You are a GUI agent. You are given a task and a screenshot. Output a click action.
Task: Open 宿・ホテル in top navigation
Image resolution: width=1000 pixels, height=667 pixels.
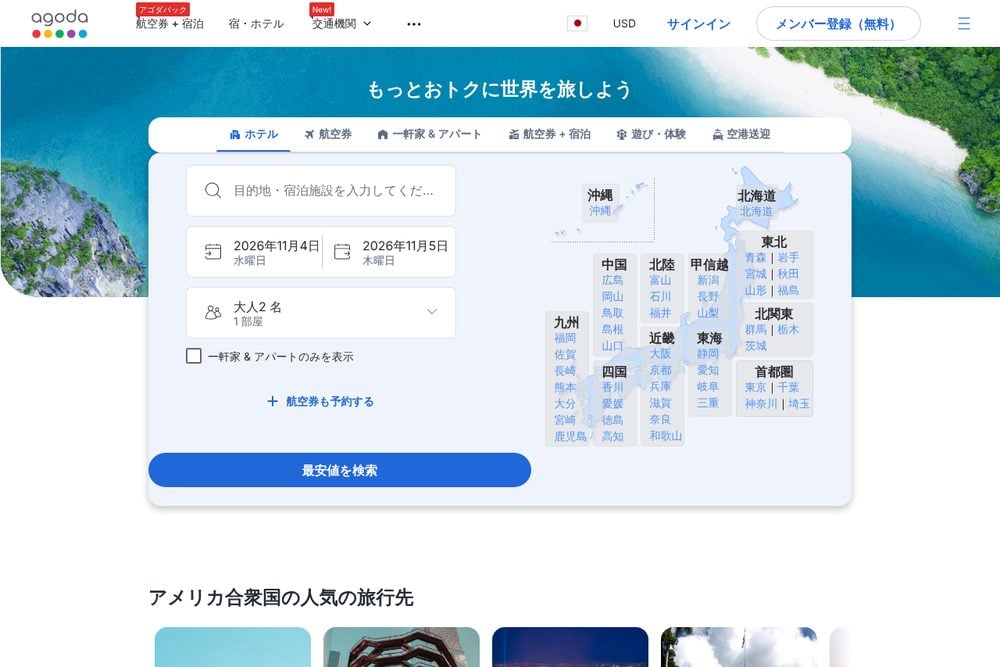256,24
